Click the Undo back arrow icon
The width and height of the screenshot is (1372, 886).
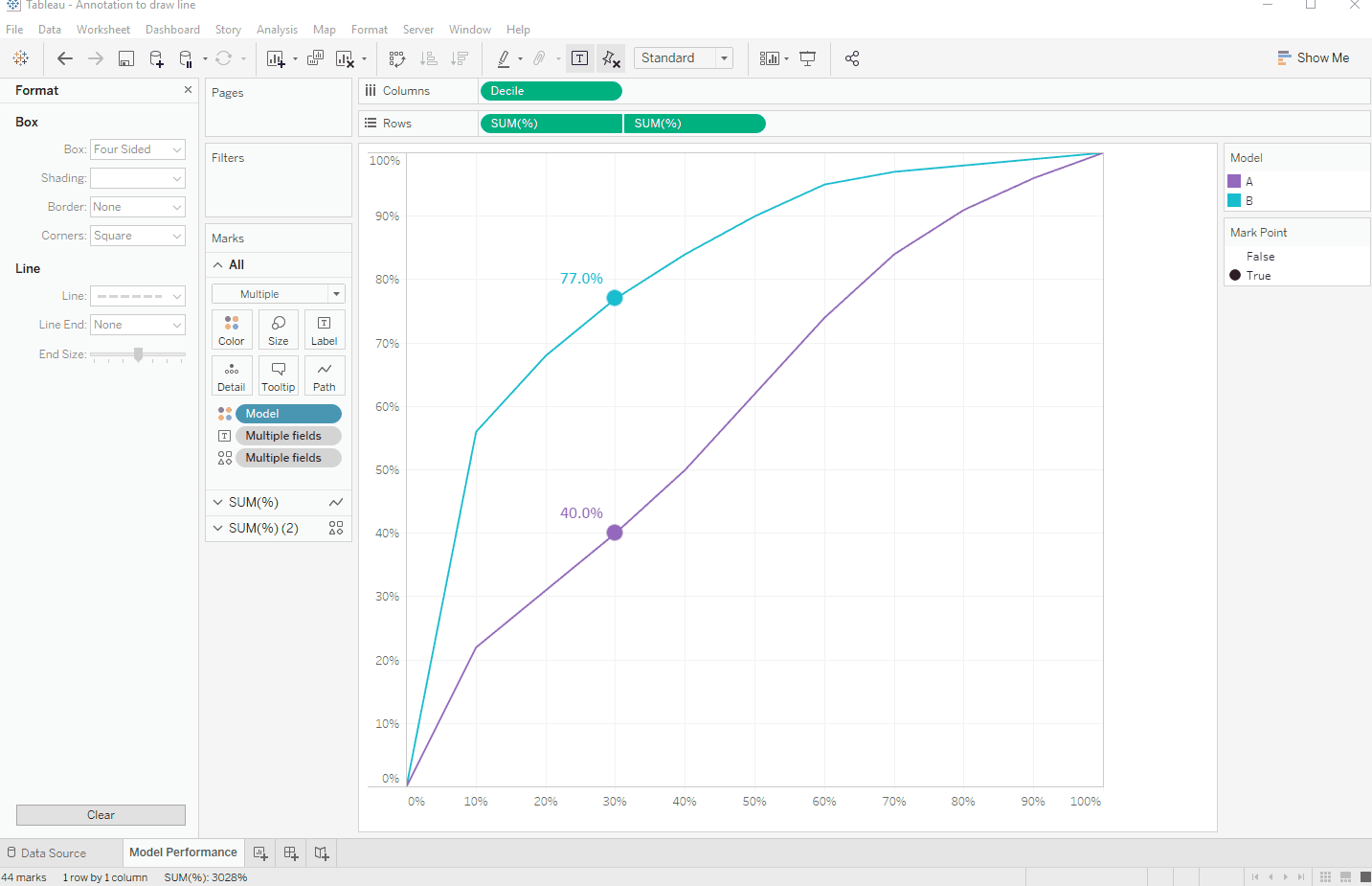[x=65, y=58]
